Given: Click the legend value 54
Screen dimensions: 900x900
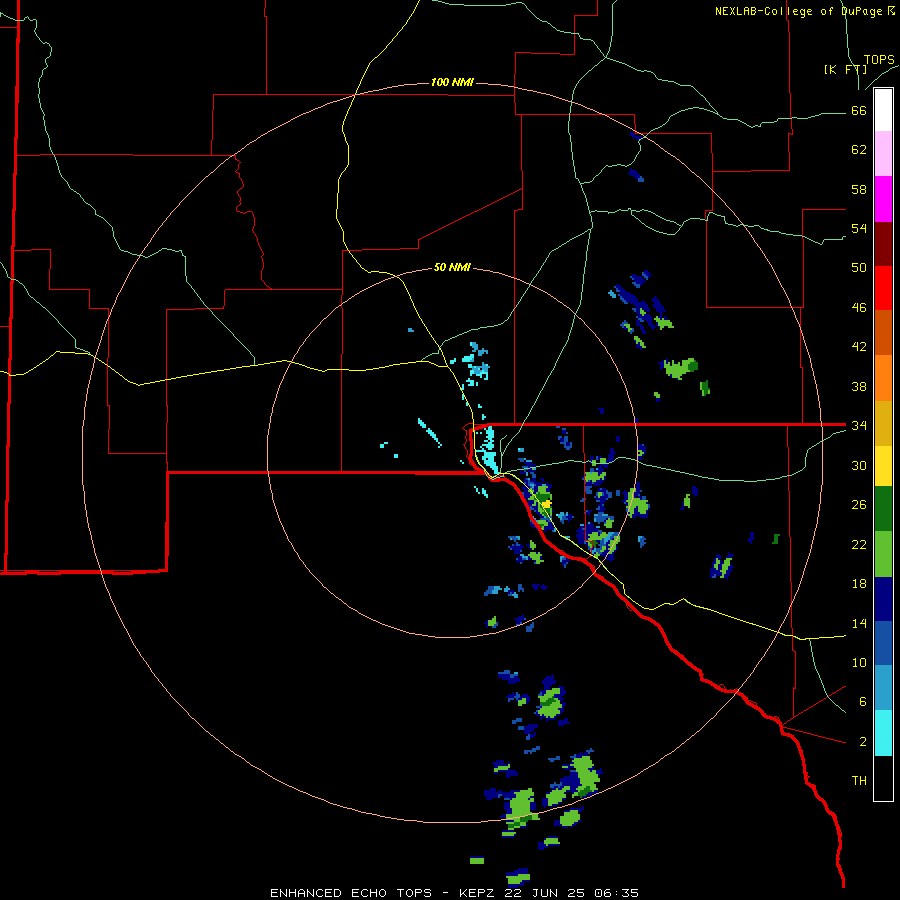Looking at the screenshot, I should point(859,228).
